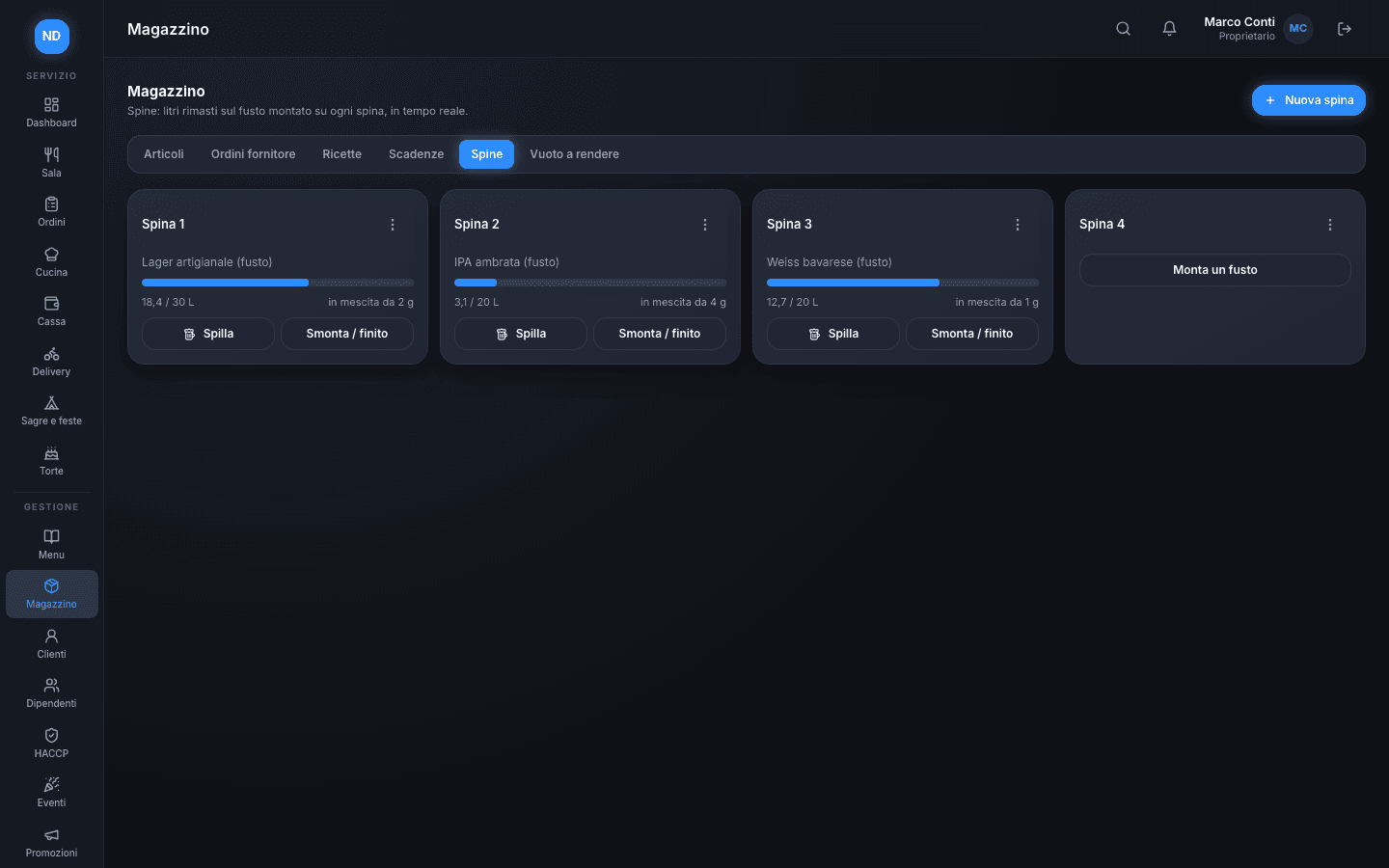Click the search magnifier icon
This screenshot has width=1389, height=868.
click(1123, 29)
